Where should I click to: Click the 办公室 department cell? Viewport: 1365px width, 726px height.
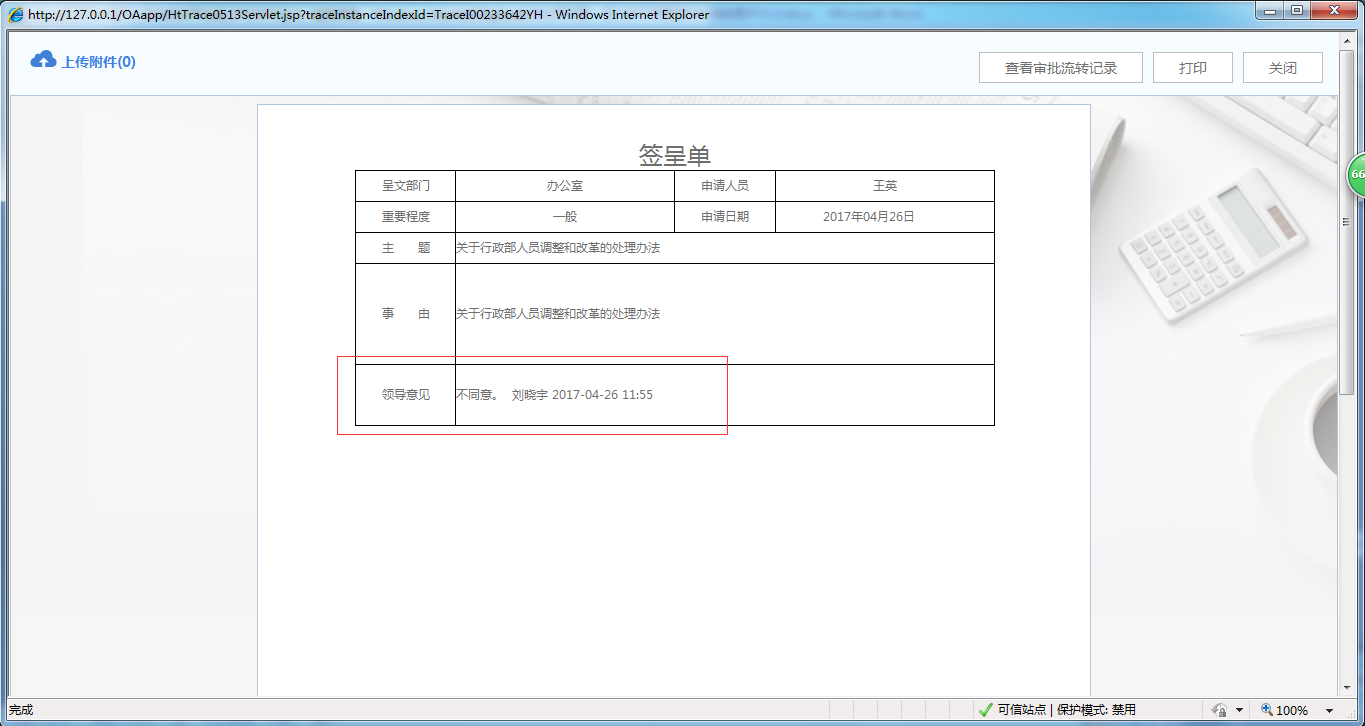pyautogui.click(x=564, y=186)
